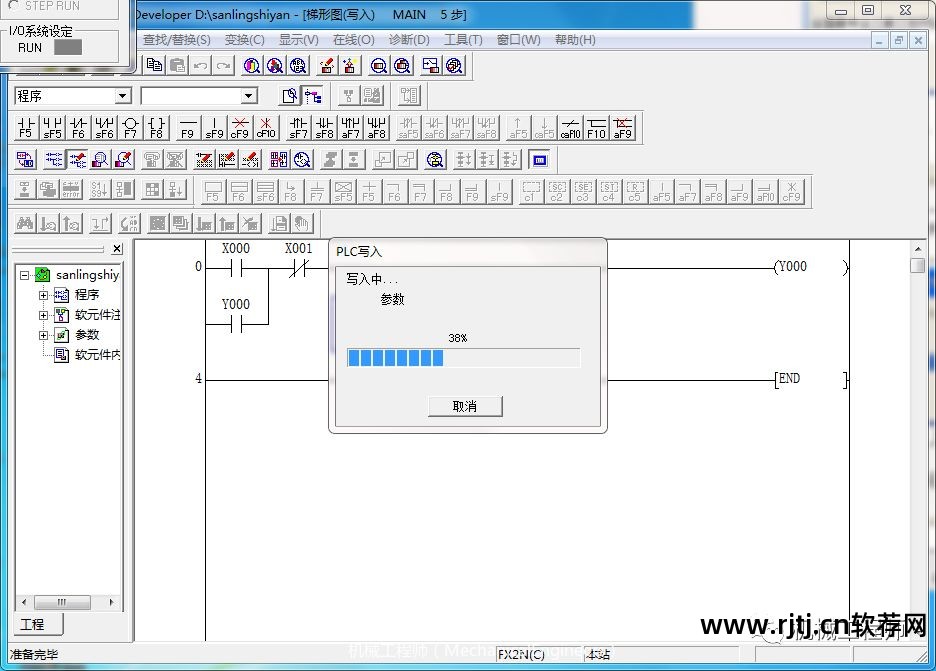Image resolution: width=936 pixels, height=671 pixels.
Task: Click project panel scroll right arrow
Action: click(x=112, y=602)
